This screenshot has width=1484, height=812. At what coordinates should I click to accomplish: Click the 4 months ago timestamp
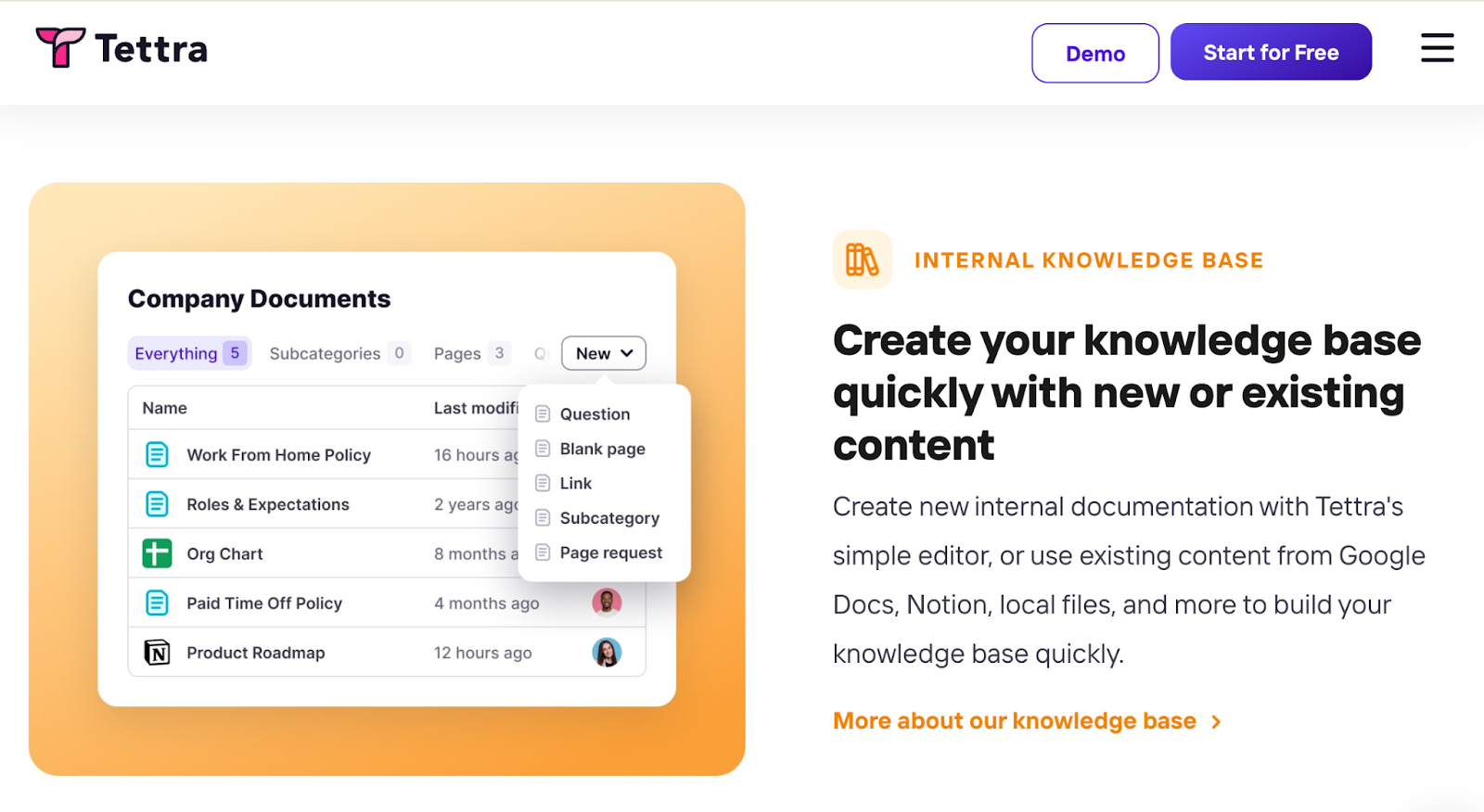487,603
